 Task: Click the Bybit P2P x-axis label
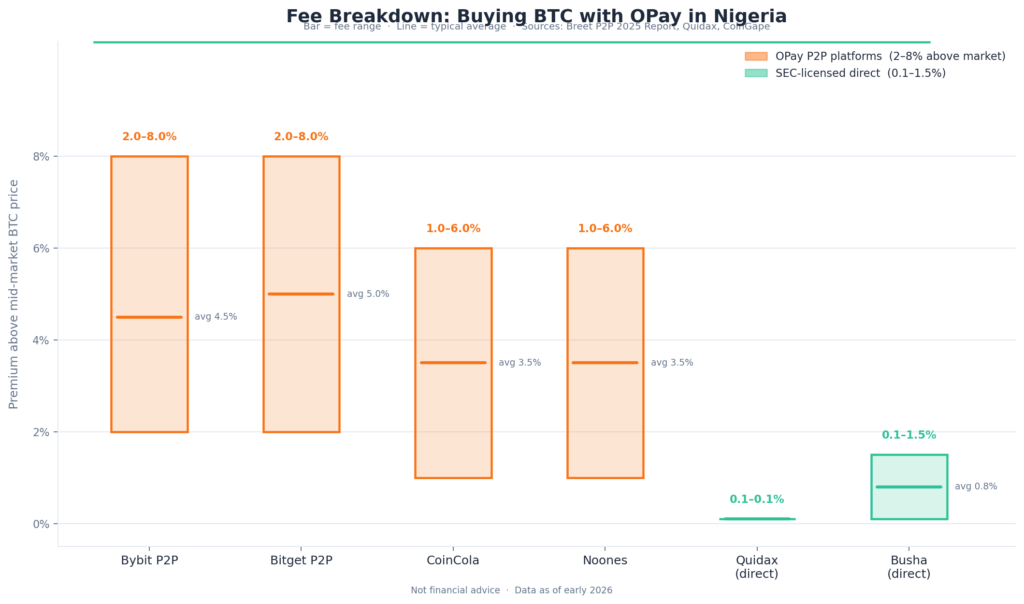tap(149, 560)
